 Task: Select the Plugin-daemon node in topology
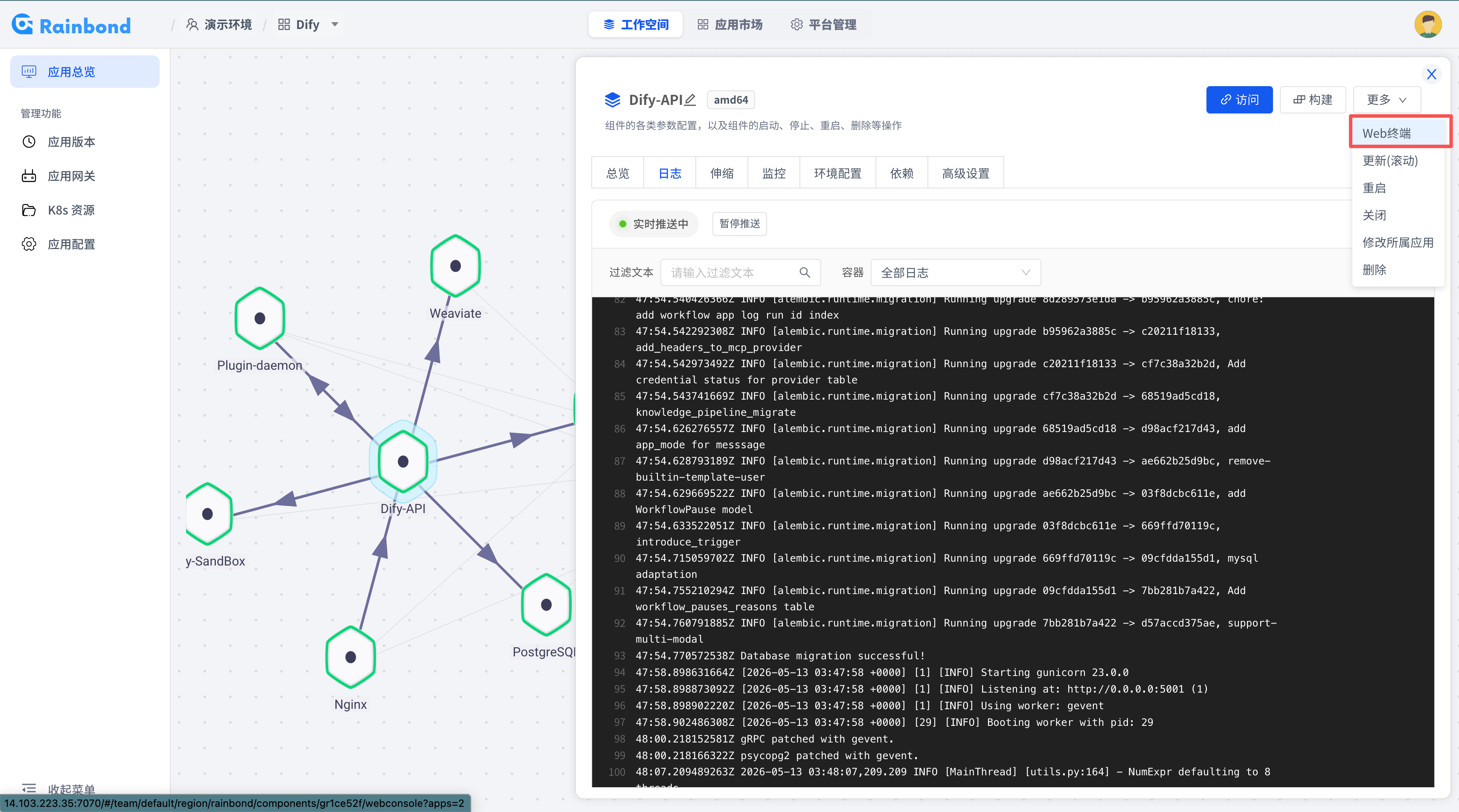(x=260, y=318)
